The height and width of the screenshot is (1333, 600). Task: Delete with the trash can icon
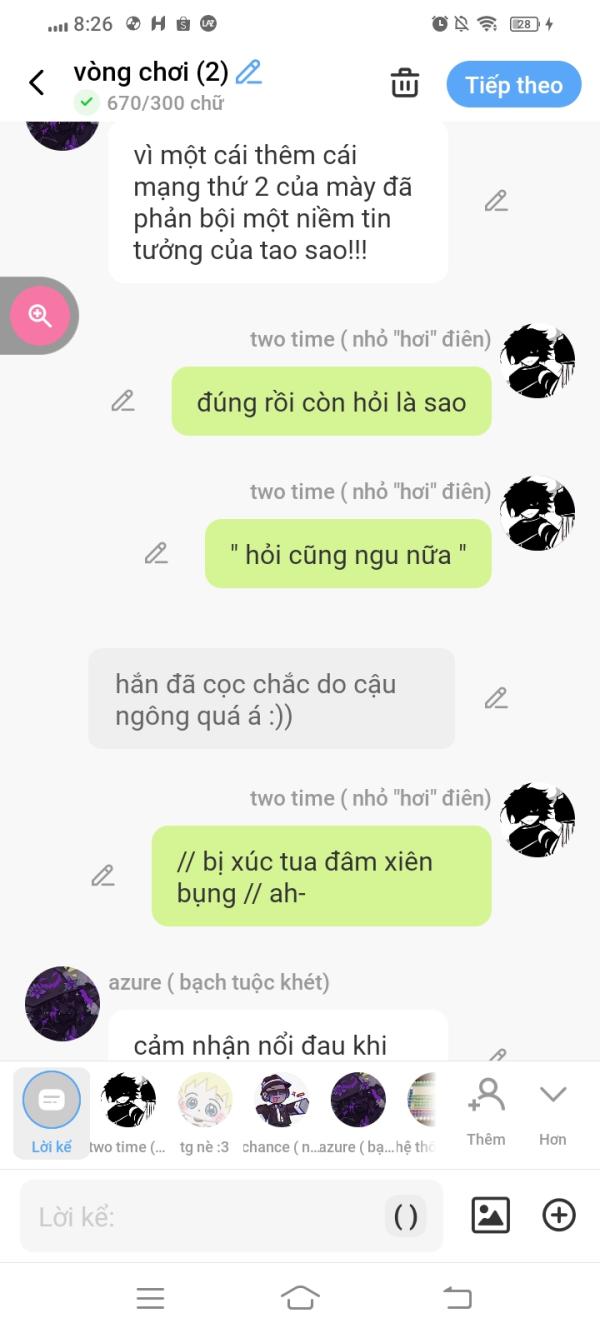(405, 83)
